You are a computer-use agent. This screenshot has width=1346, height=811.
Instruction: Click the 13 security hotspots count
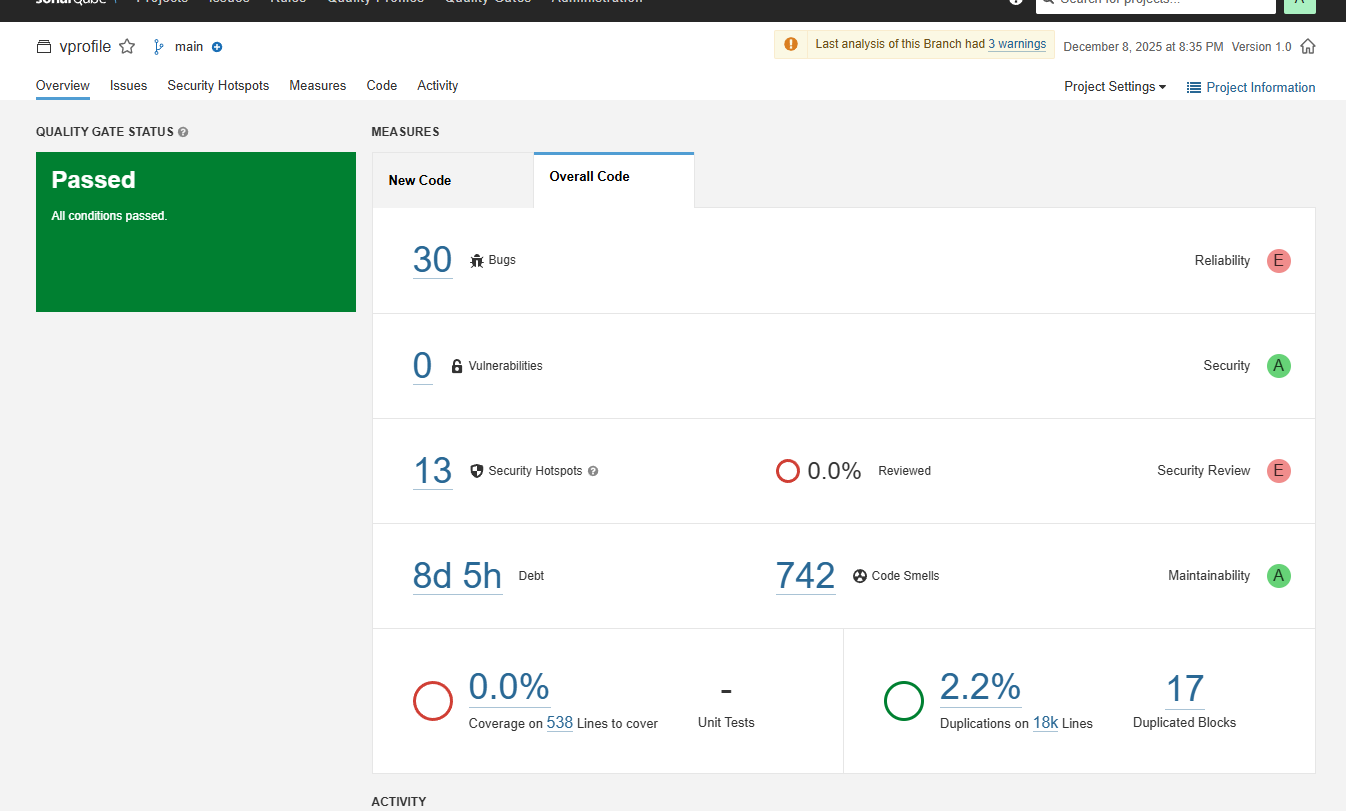pyautogui.click(x=433, y=470)
